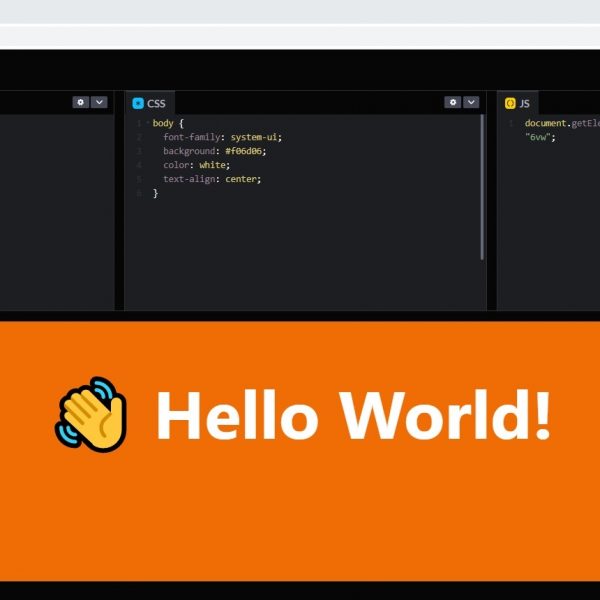Click the CSS editor vertical scrollbar
600x600 pixels.
(x=482, y=187)
